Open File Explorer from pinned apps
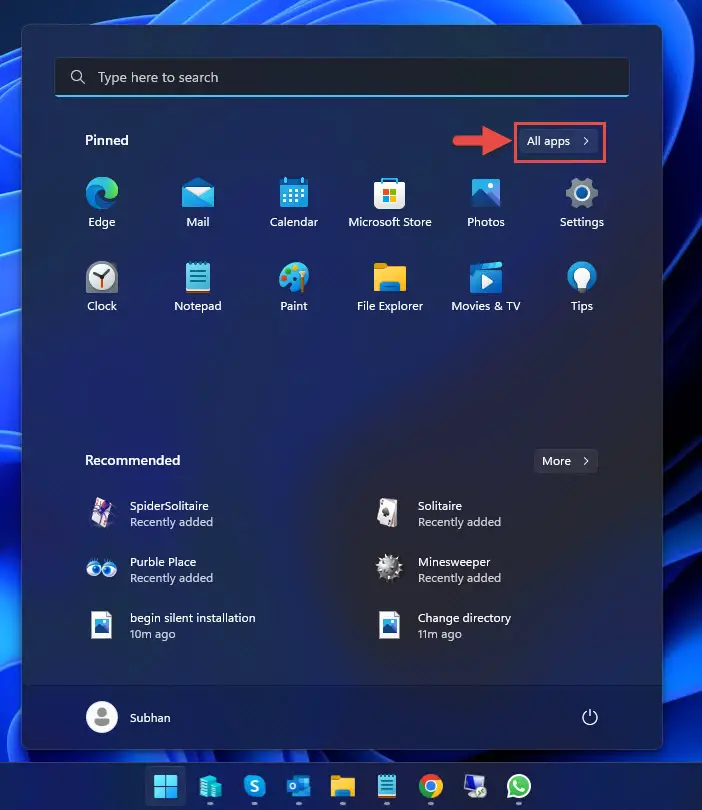This screenshot has height=810, width=702. pos(389,286)
